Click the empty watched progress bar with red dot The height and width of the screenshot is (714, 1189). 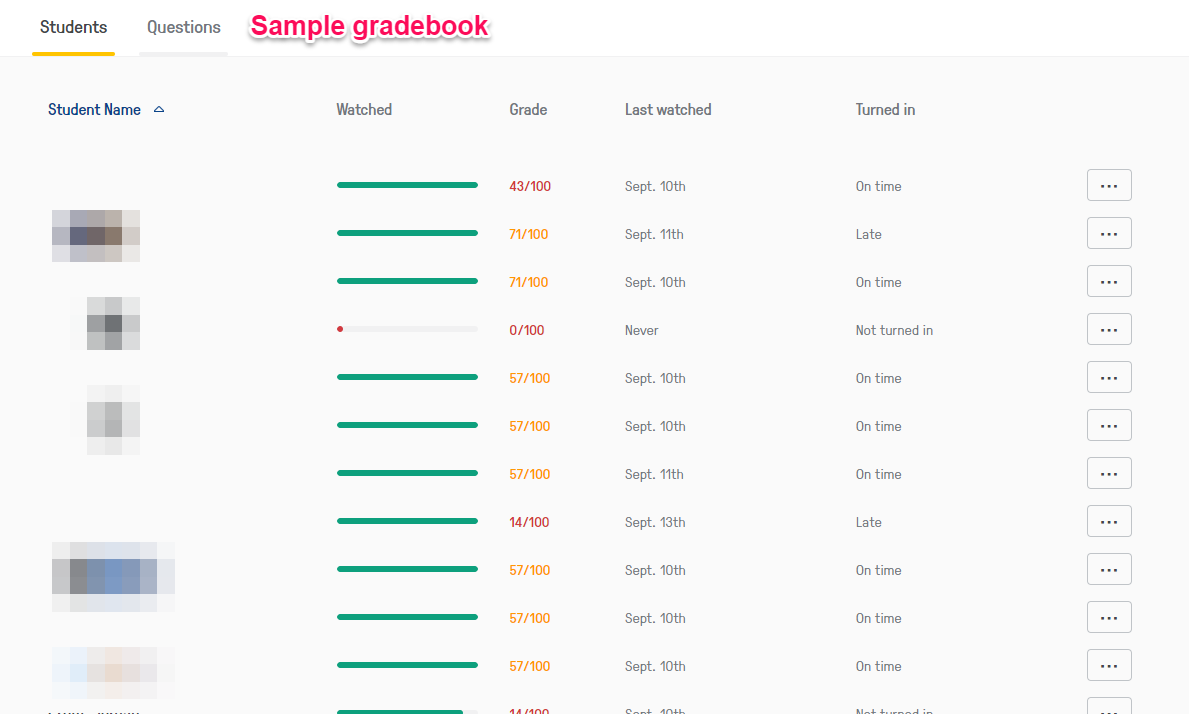(x=407, y=329)
